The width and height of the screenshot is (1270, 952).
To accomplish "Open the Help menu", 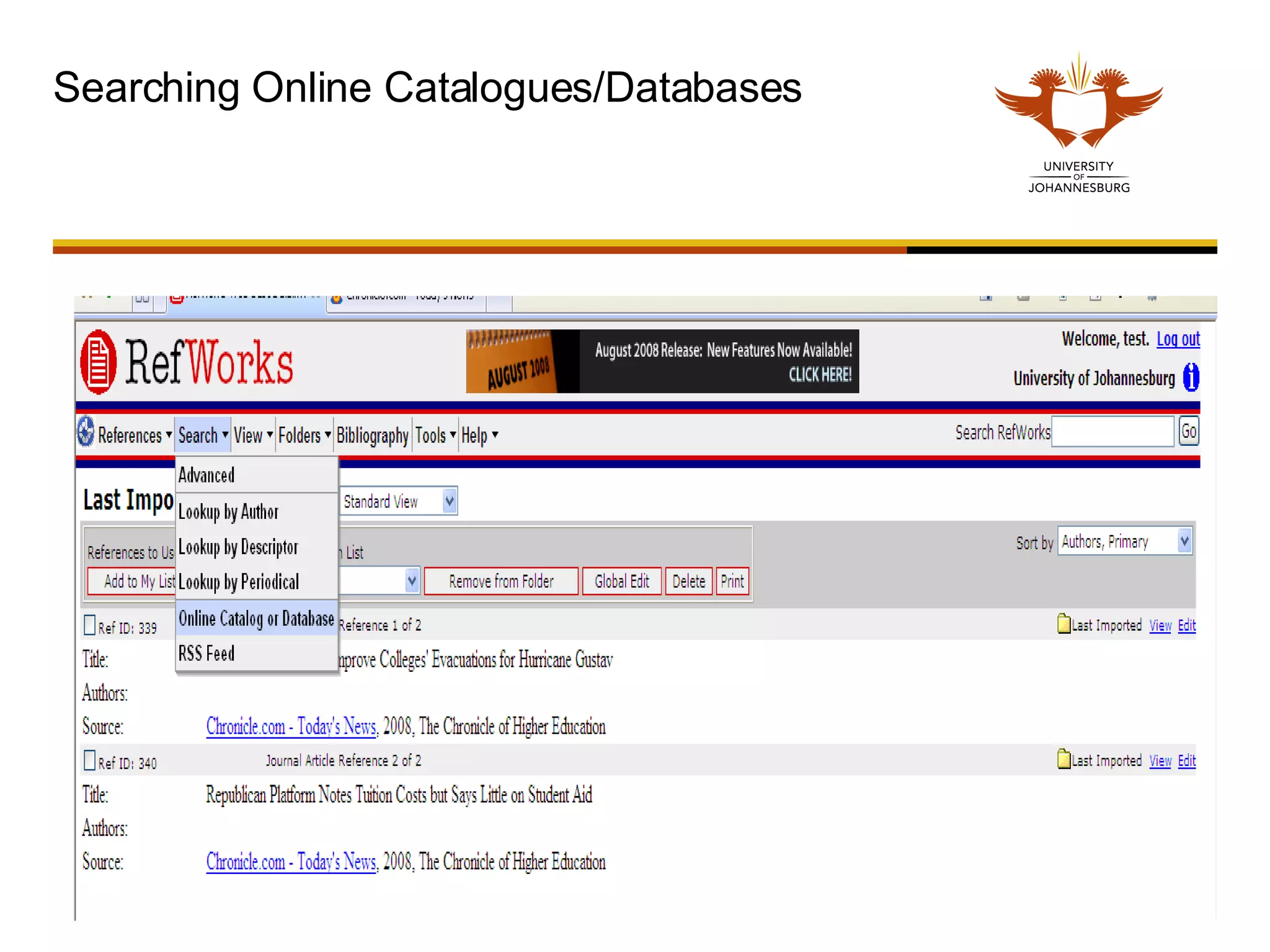I will 479,435.
